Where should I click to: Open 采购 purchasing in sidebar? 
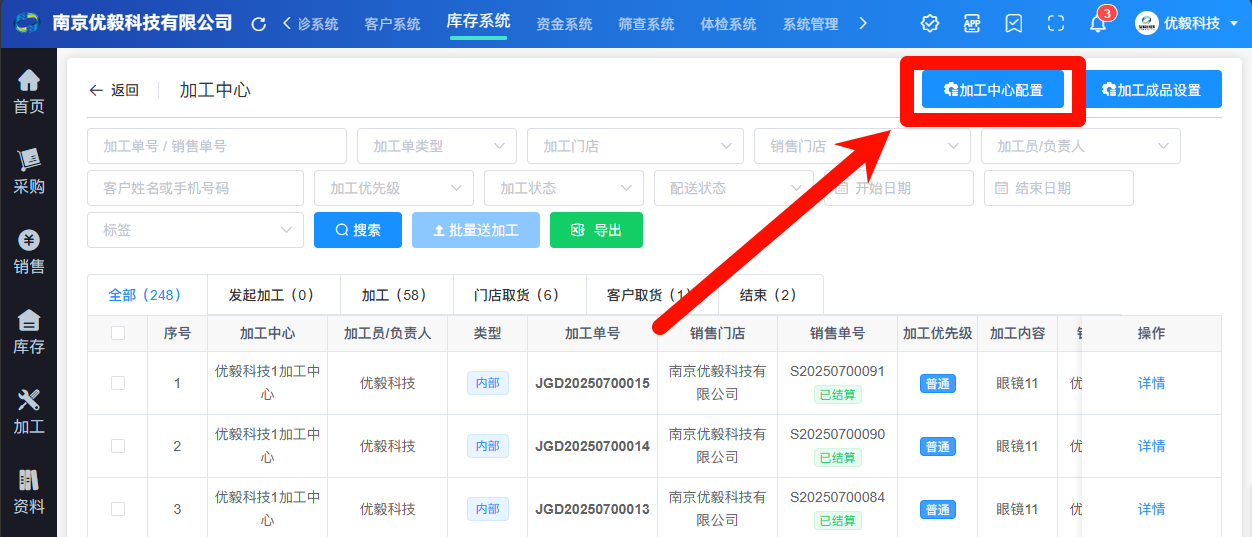point(28,171)
